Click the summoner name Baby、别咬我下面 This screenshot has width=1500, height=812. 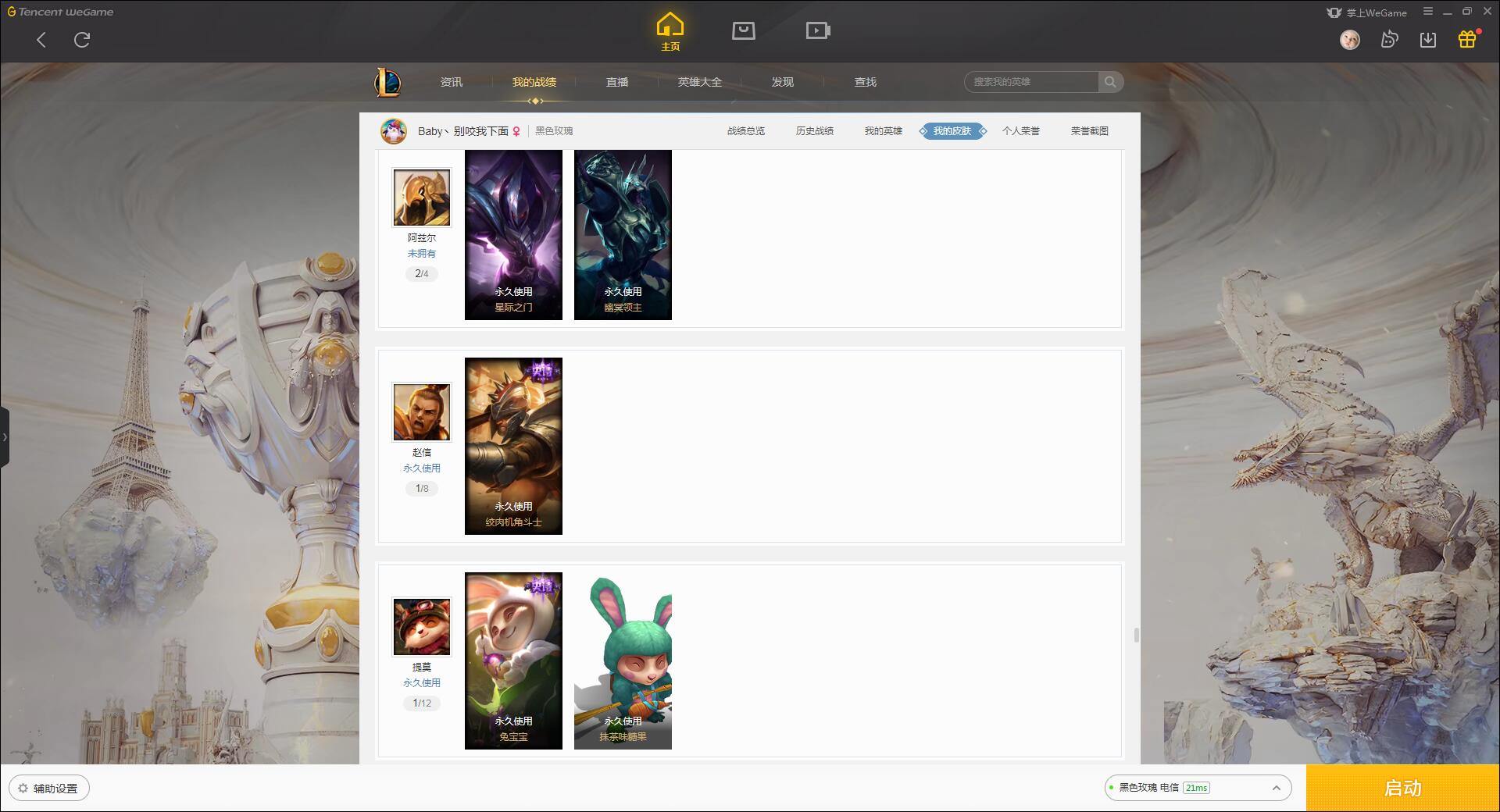point(463,131)
